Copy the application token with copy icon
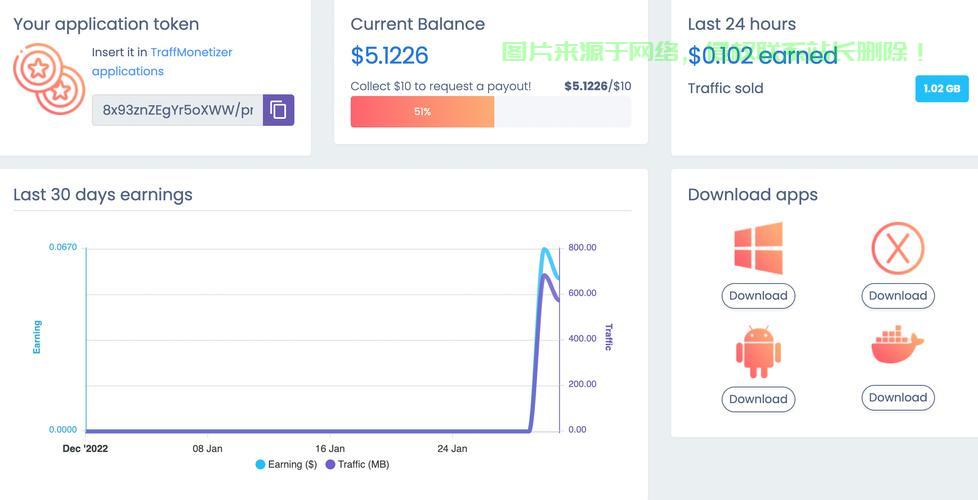This screenshot has width=978, height=500. (x=278, y=110)
